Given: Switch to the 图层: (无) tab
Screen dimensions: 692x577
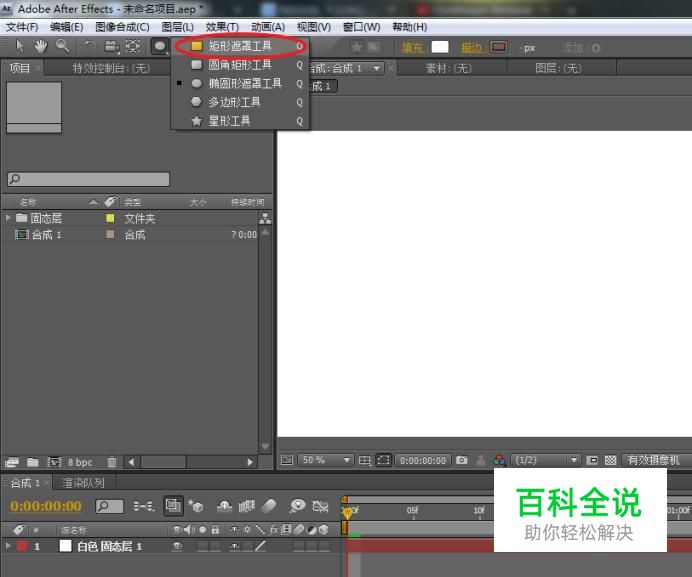Looking at the screenshot, I should pyautogui.click(x=558, y=68).
